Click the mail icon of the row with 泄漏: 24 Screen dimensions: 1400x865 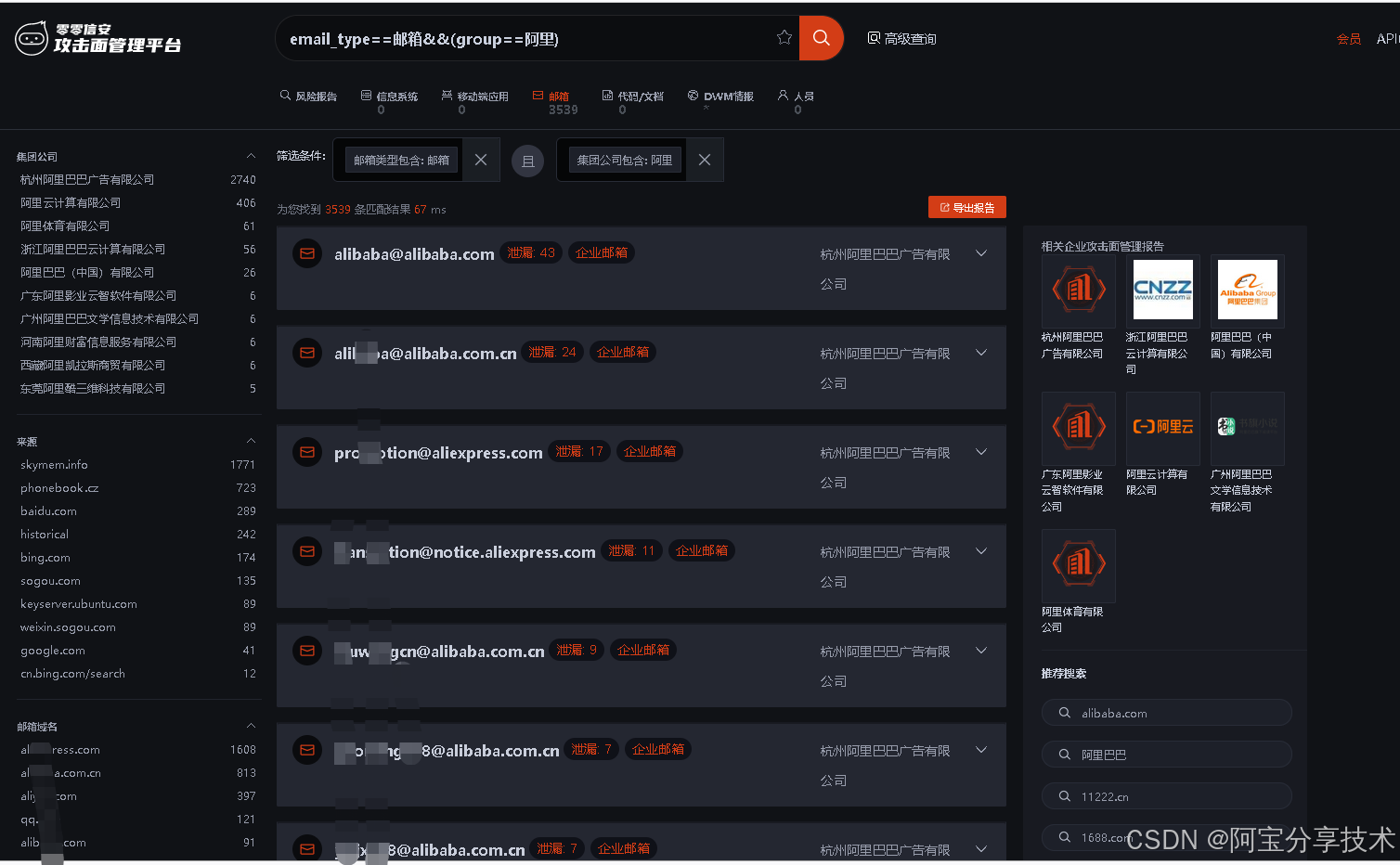point(307,353)
